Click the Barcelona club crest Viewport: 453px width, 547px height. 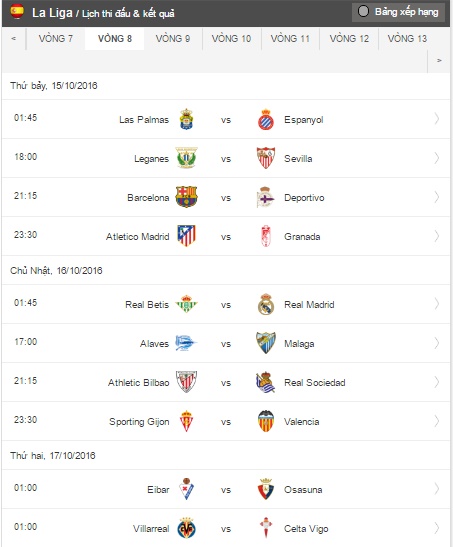186,197
